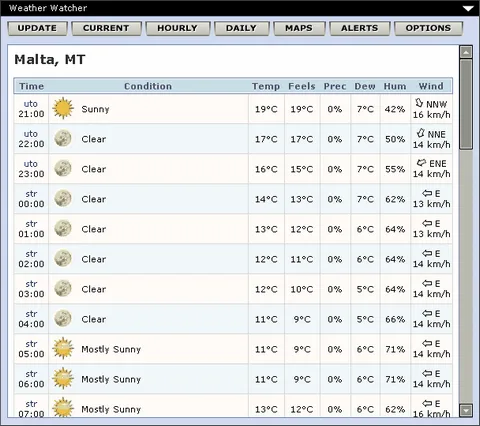Click the Condition column header
This screenshot has height=426, width=480.
[x=148, y=86]
